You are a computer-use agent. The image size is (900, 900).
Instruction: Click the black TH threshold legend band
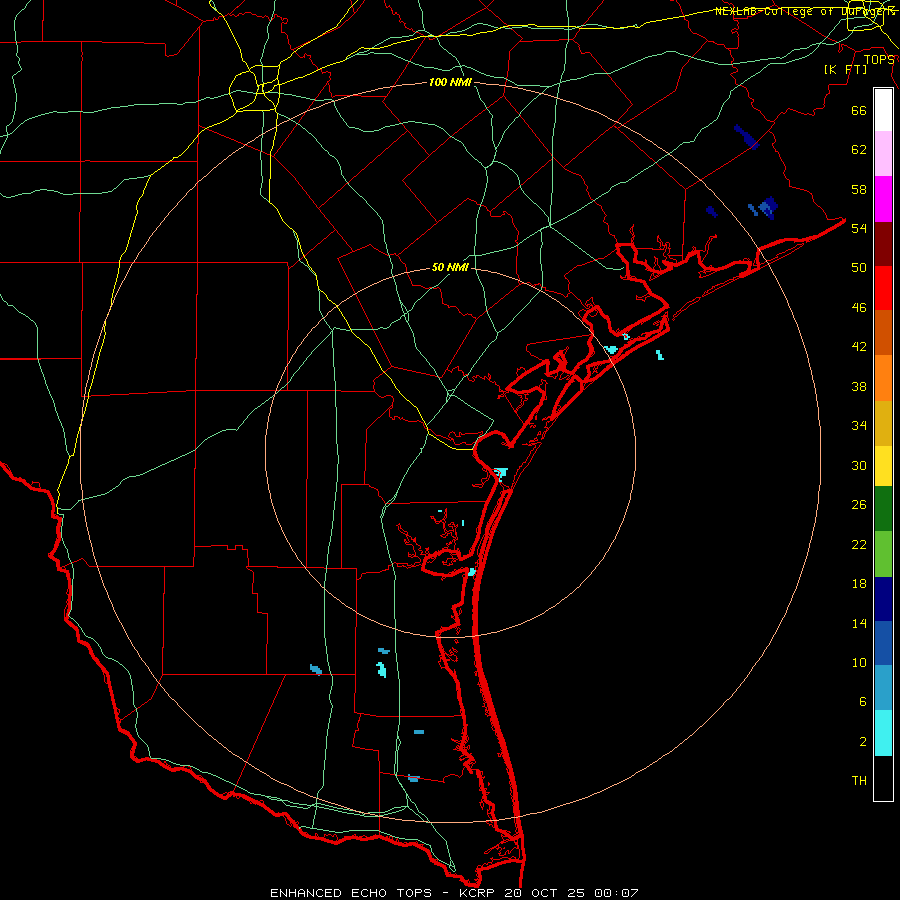[883, 777]
